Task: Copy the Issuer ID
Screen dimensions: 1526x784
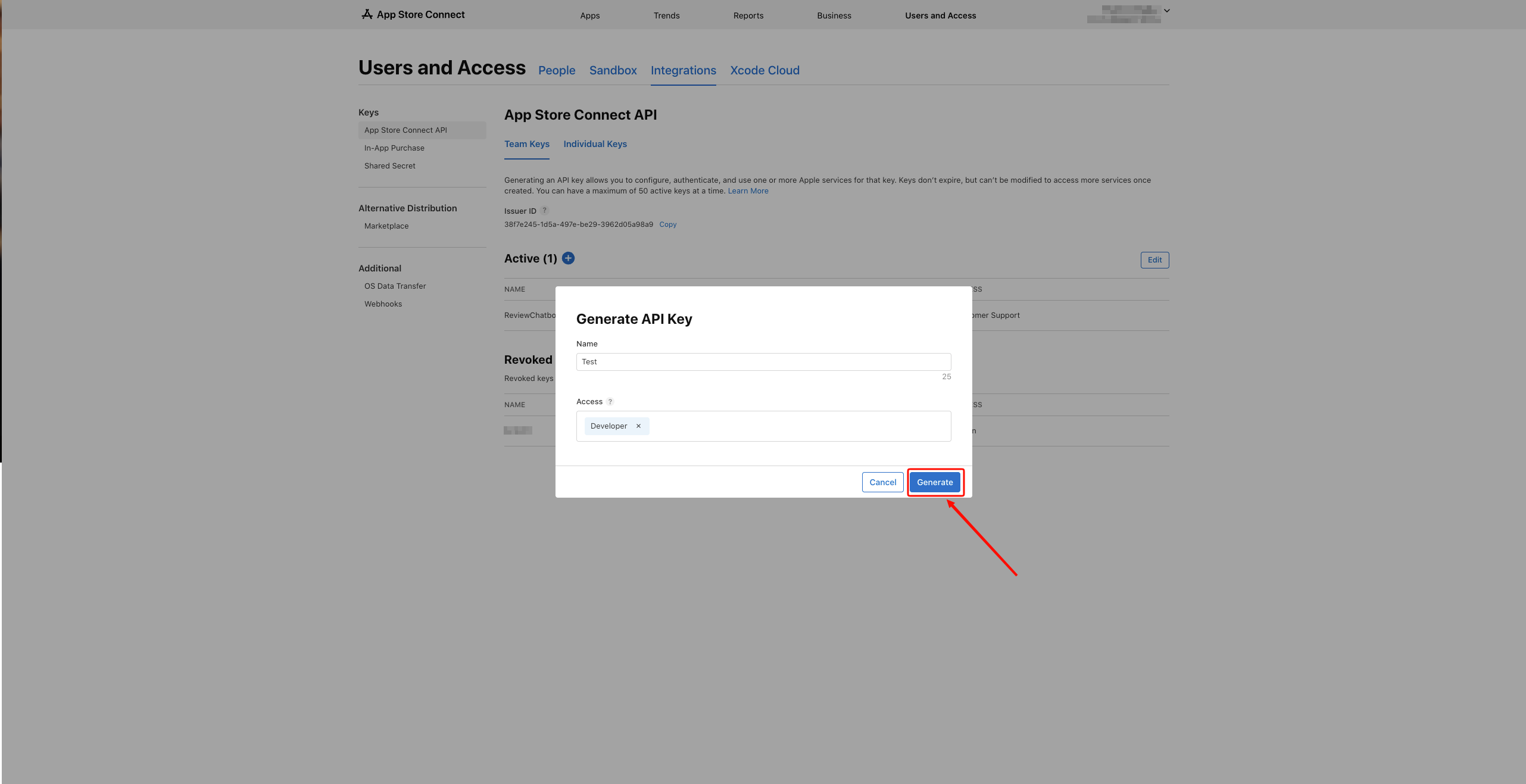Action: (667, 224)
